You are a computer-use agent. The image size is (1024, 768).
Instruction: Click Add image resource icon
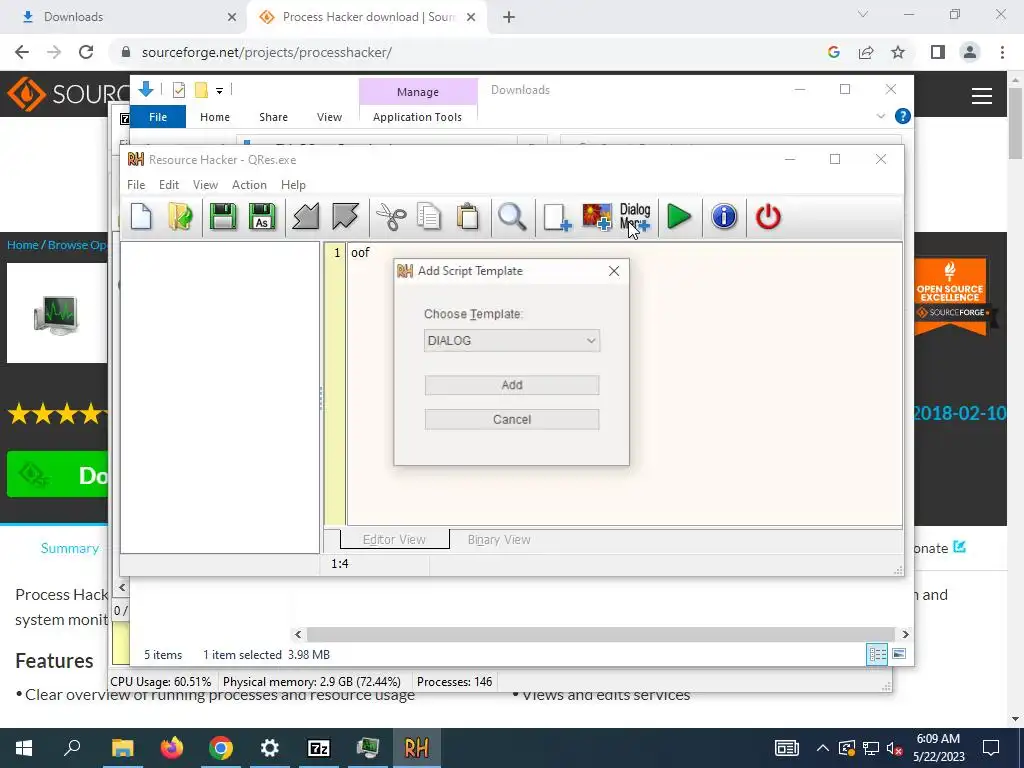(596, 217)
